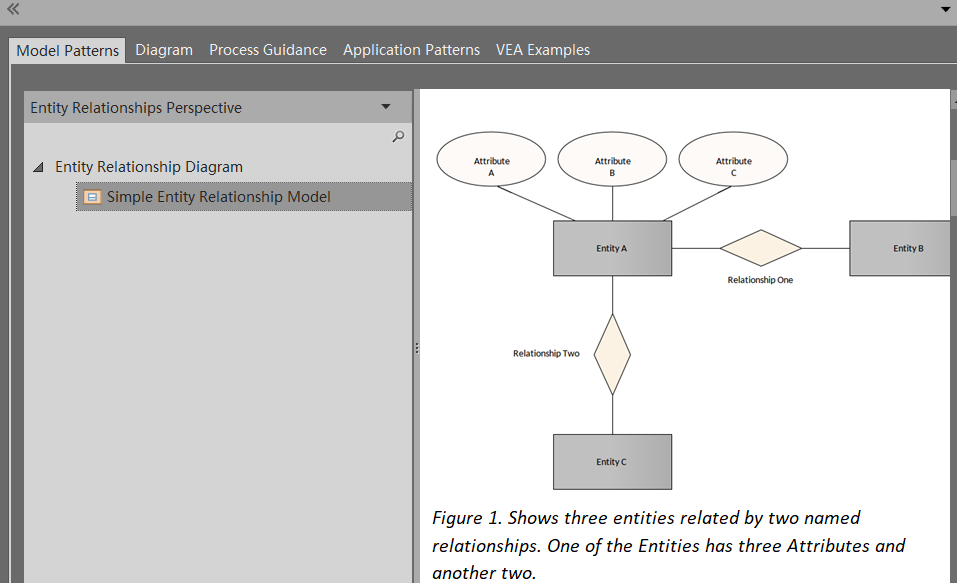Click the Entity A rectangle in the diagram
957x583 pixels.
(x=611, y=247)
